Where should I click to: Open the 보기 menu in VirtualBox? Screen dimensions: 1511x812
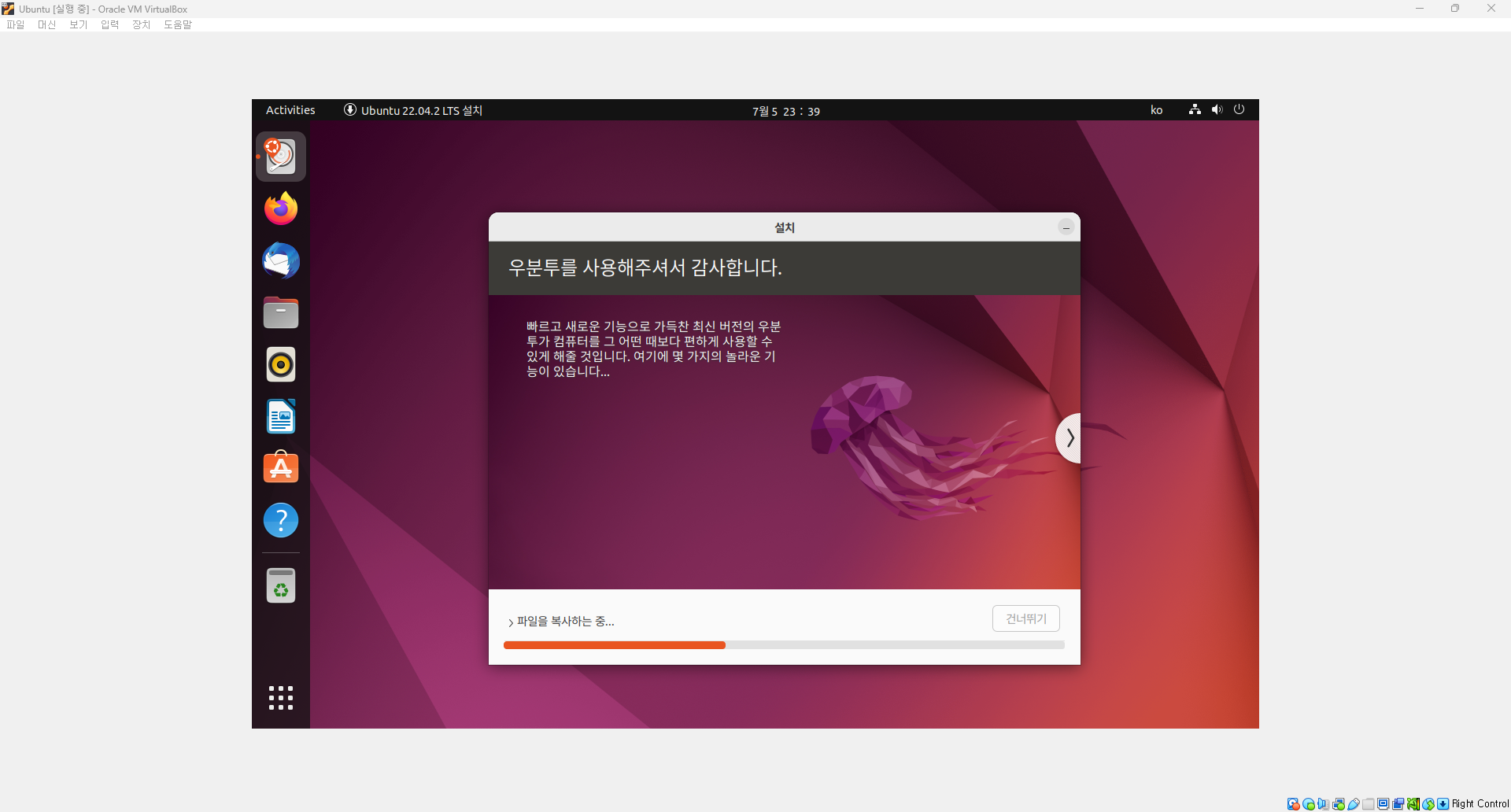pos(79,24)
